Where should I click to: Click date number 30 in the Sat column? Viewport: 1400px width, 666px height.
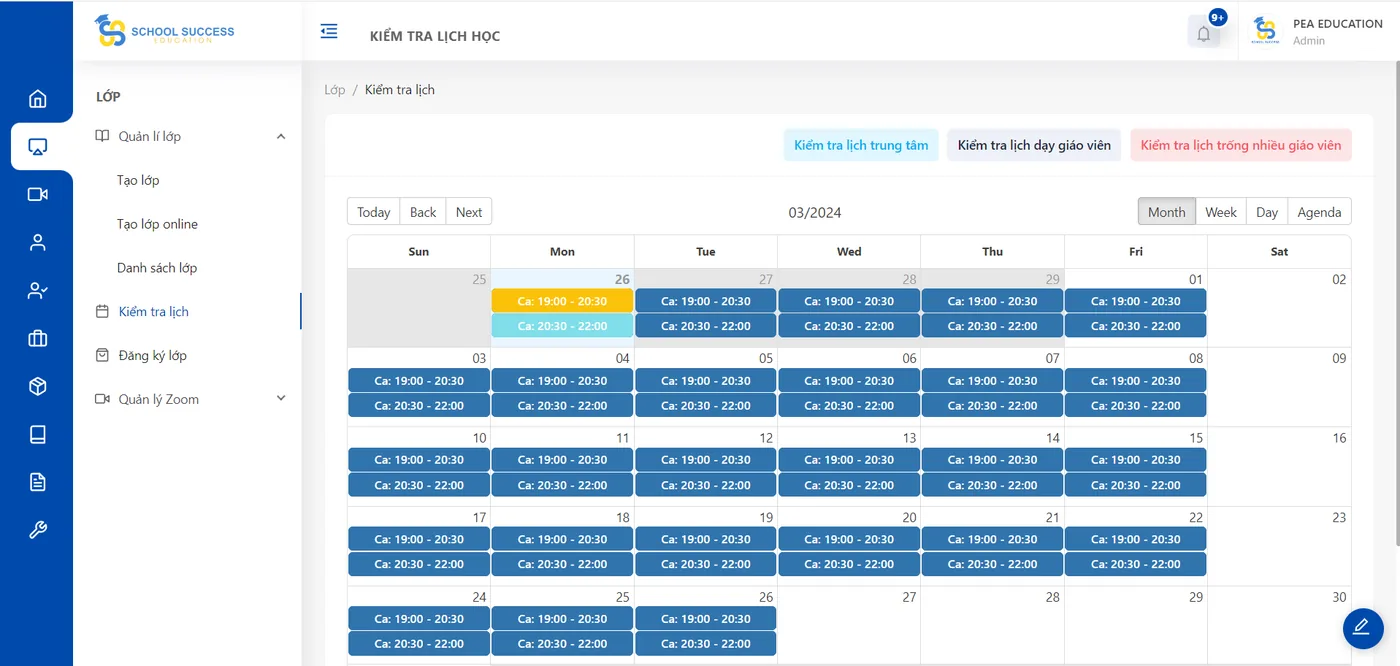(x=1339, y=597)
